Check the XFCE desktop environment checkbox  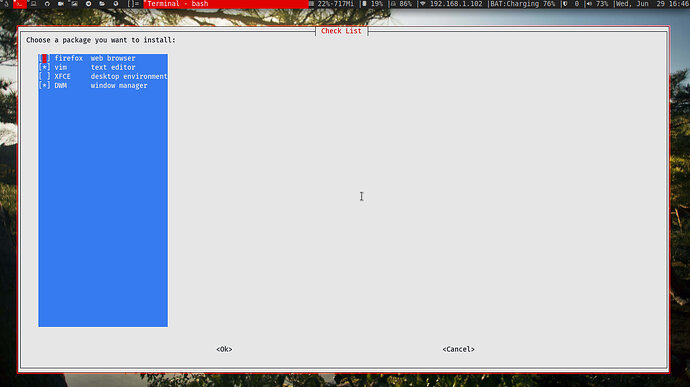coord(44,77)
